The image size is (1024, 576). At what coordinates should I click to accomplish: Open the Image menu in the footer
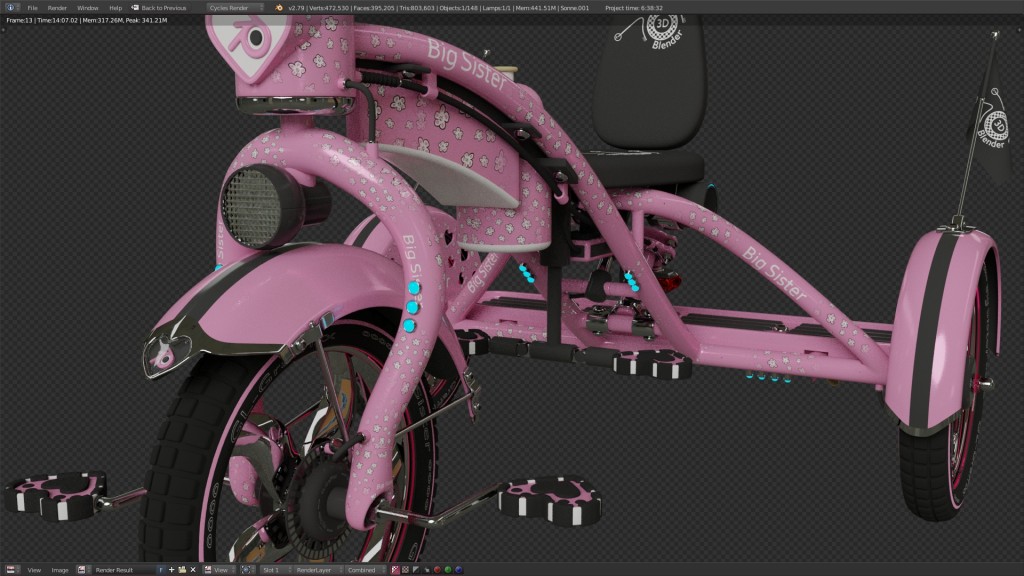(x=62, y=568)
